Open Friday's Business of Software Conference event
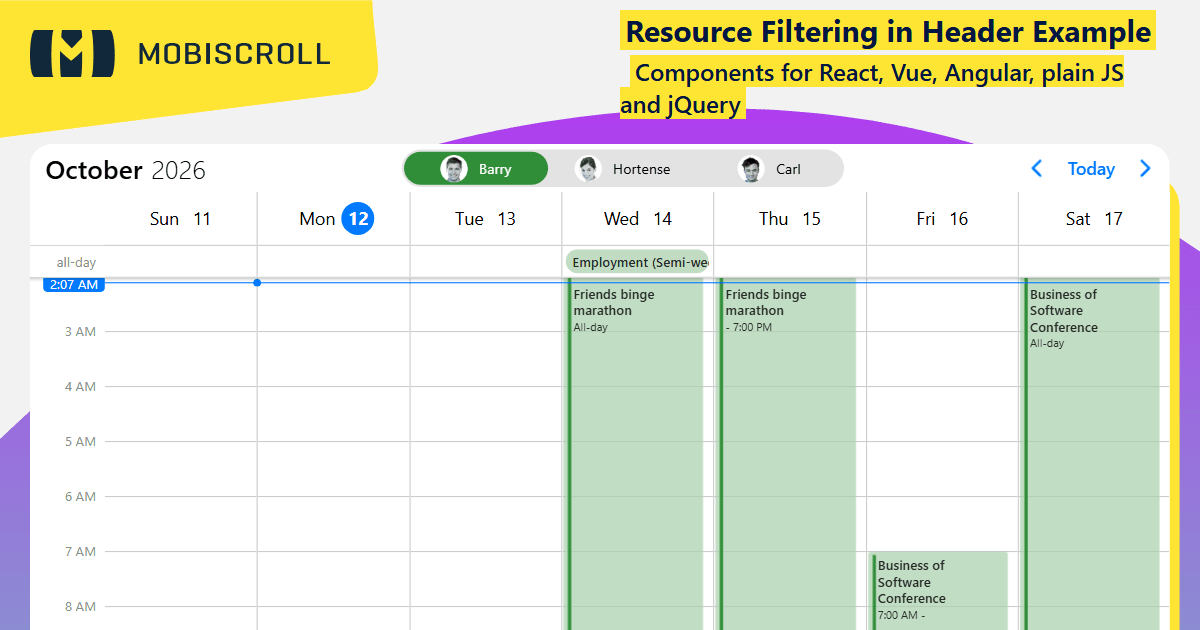Screen dimensions: 1200x630 (x=939, y=590)
